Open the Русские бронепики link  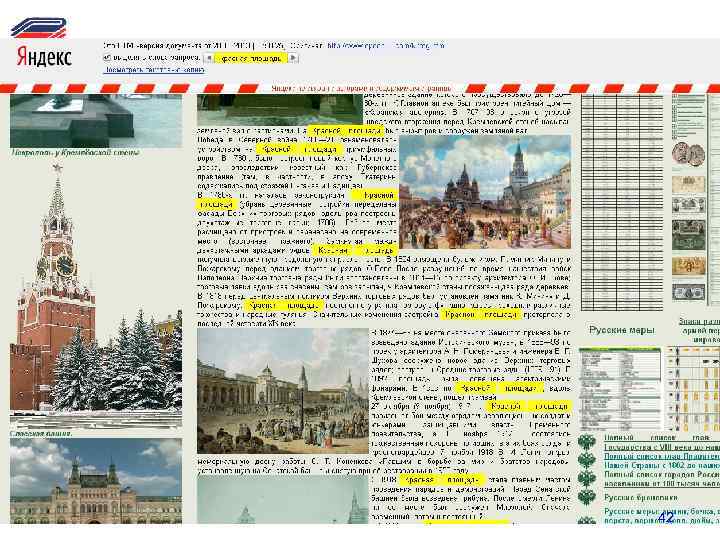(x=641, y=497)
